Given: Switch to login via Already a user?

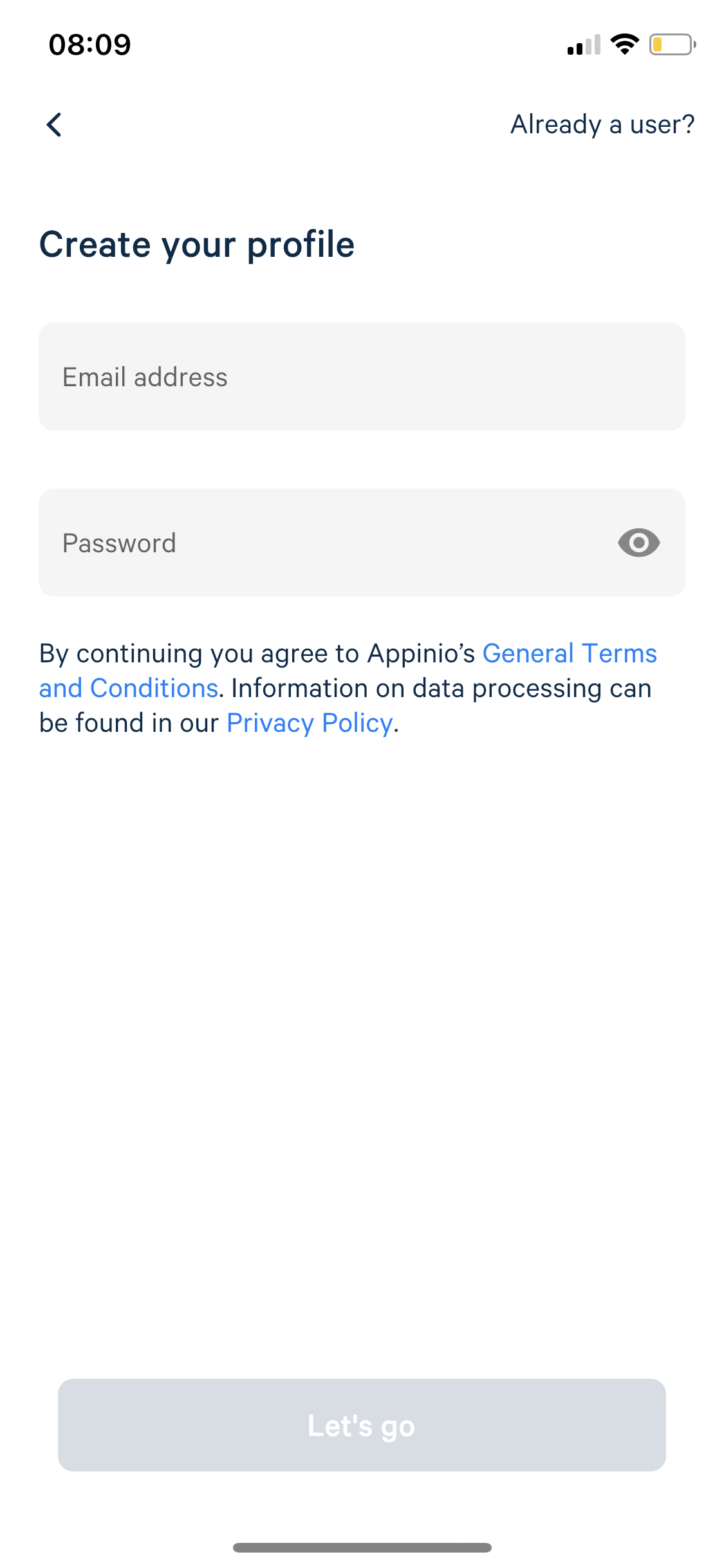Looking at the screenshot, I should pyautogui.click(x=602, y=124).
